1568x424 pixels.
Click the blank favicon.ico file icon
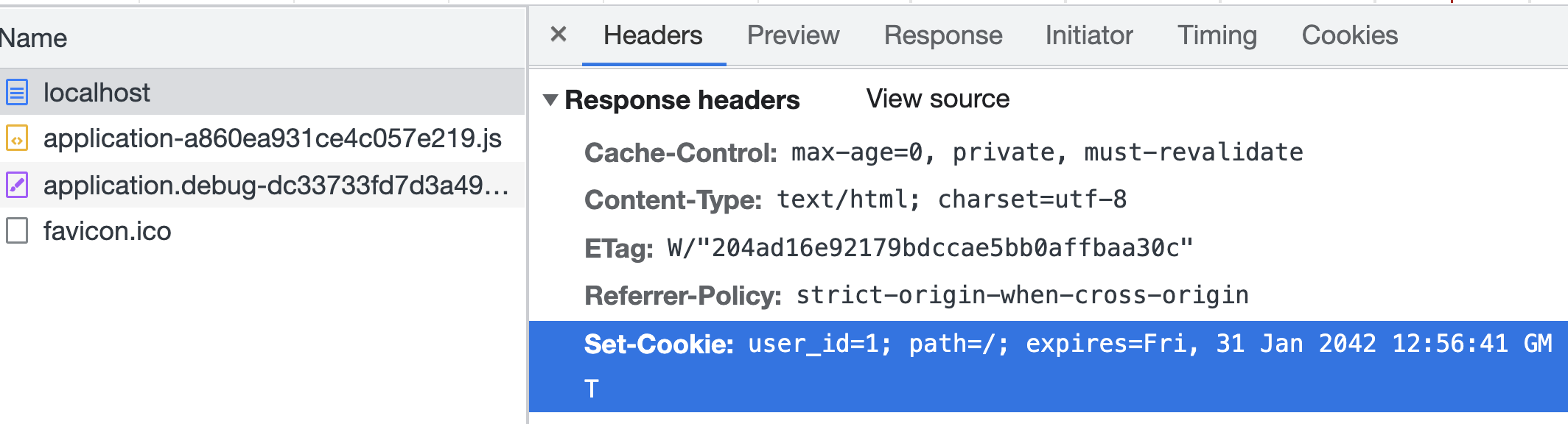pyautogui.click(x=17, y=230)
